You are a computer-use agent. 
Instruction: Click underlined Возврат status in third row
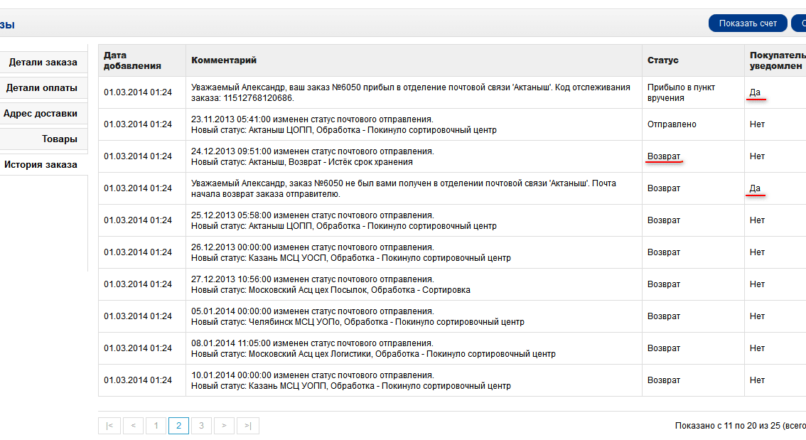tap(664, 156)
